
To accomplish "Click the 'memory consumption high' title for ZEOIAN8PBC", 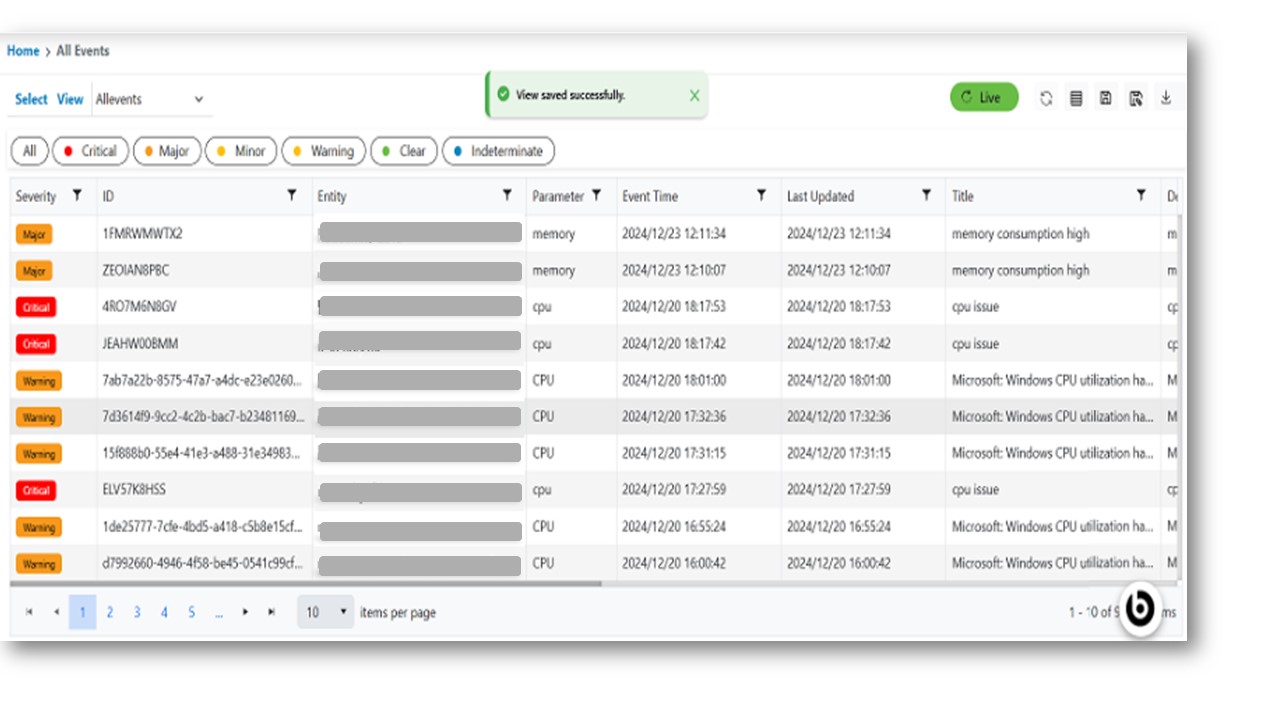I will (1021, 271).
